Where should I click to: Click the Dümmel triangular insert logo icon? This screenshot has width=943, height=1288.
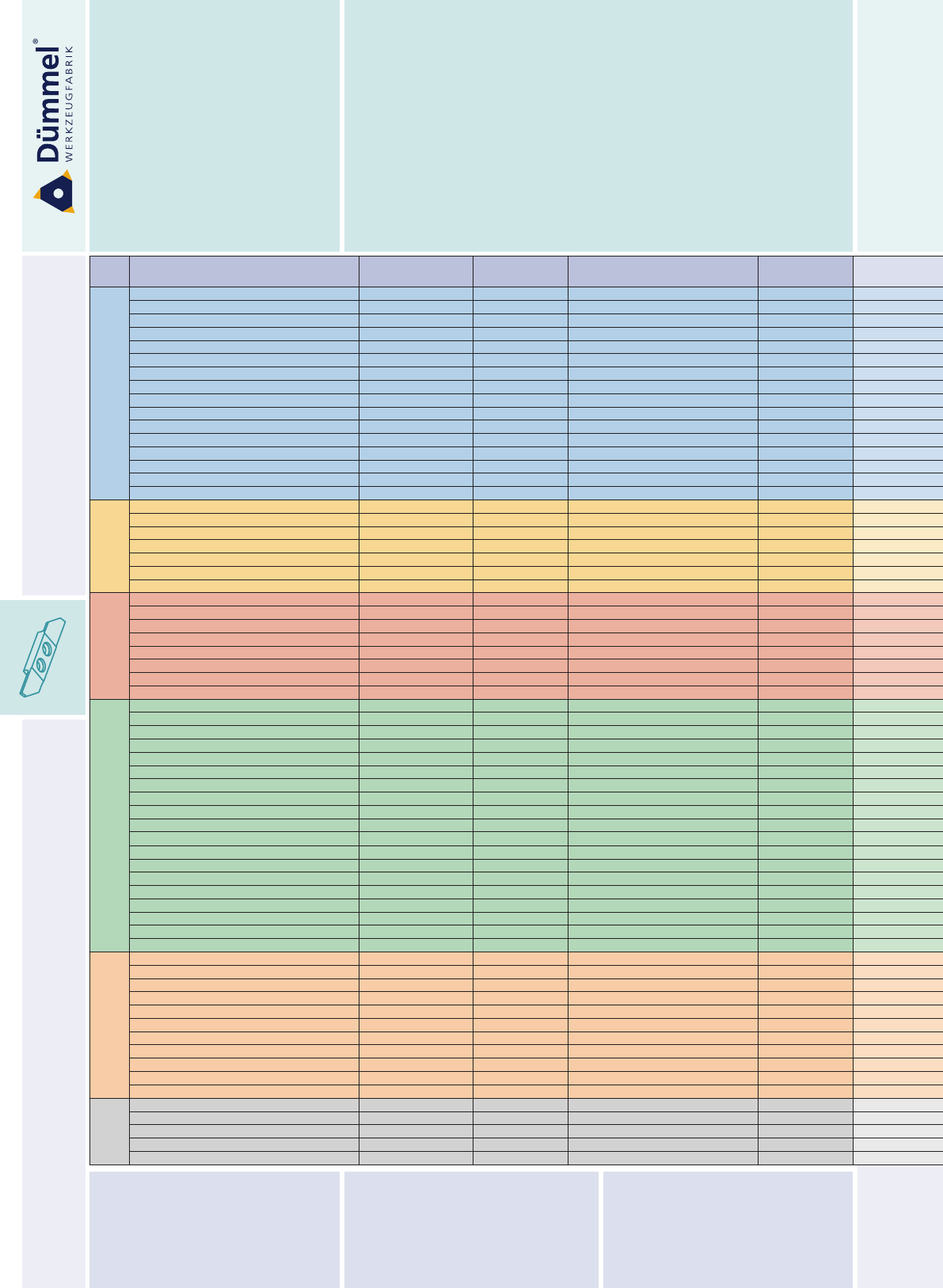54,192
